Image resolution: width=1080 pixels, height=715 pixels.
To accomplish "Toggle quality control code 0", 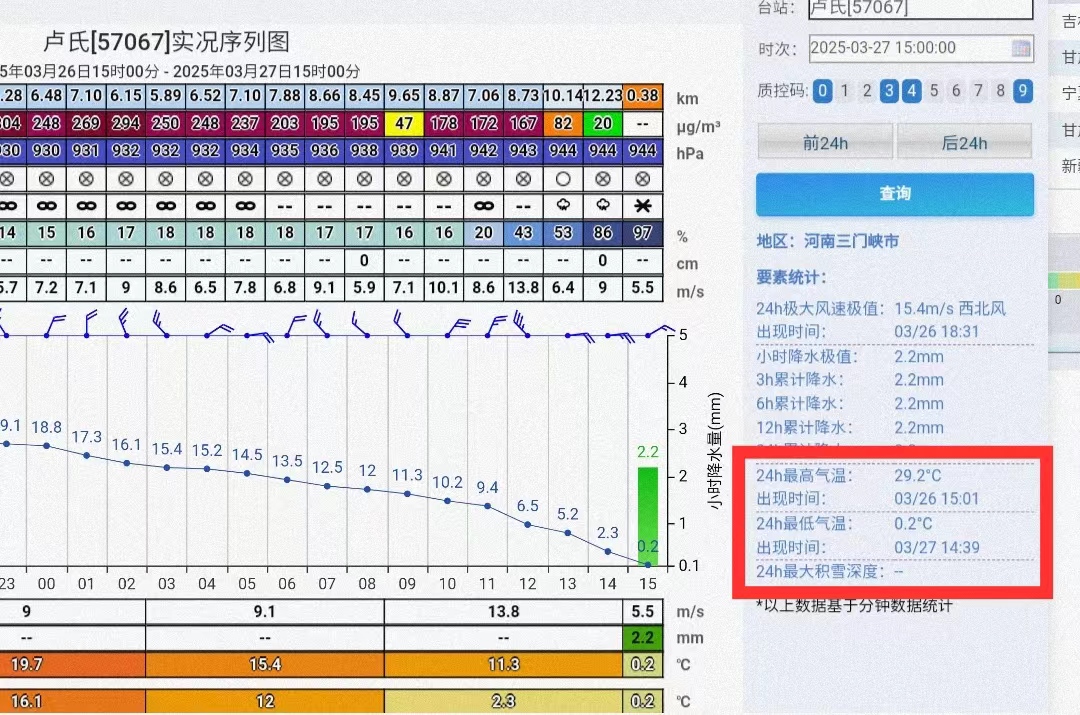I will point(822,91).
